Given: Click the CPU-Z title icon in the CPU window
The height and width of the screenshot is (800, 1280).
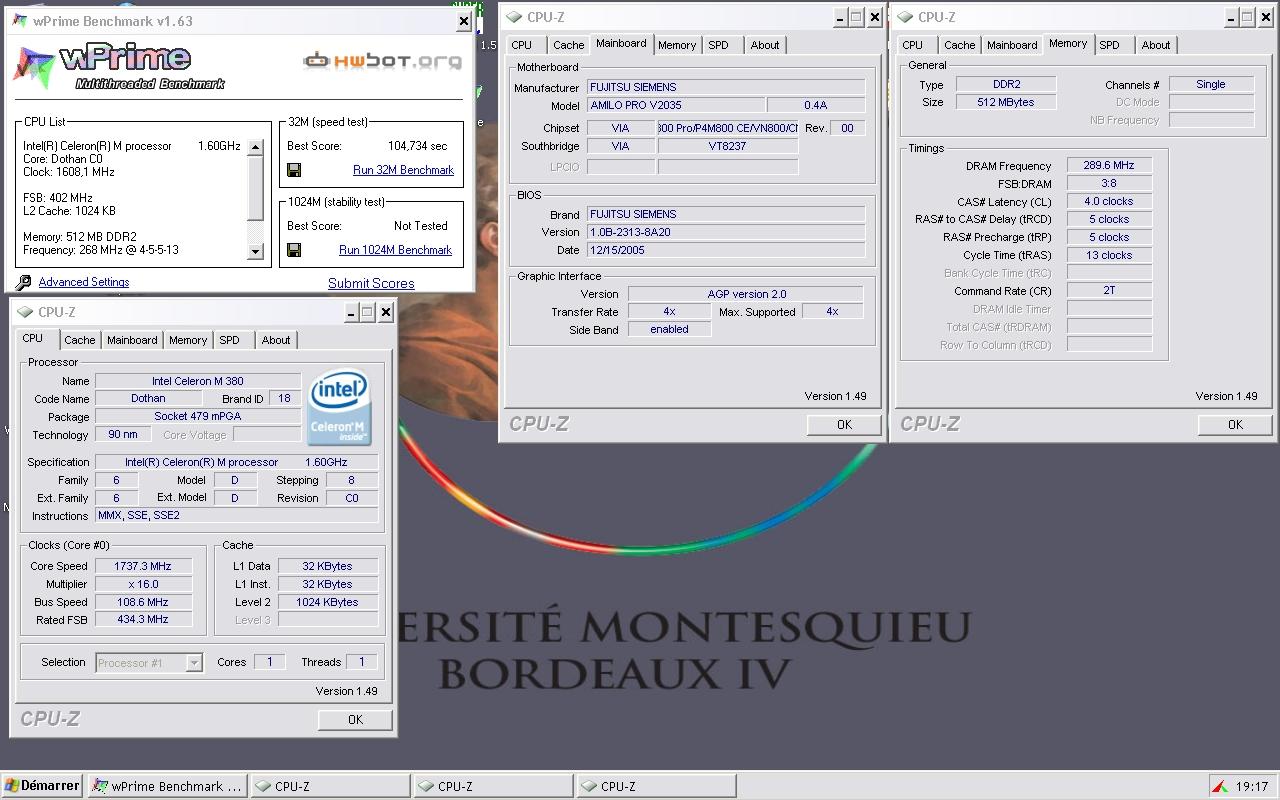Looking at the screenshot, I should coord(25,312).
